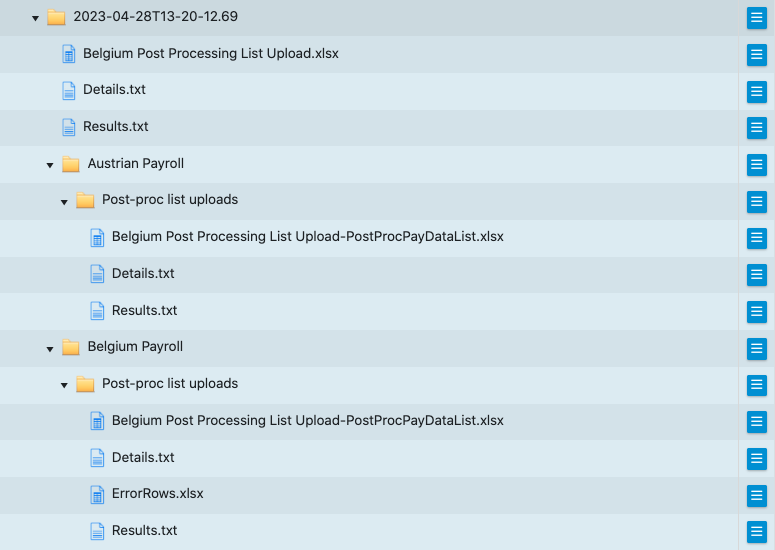Click the ErrorRows.xlsx spreadsheet file icon

[97, 494]
